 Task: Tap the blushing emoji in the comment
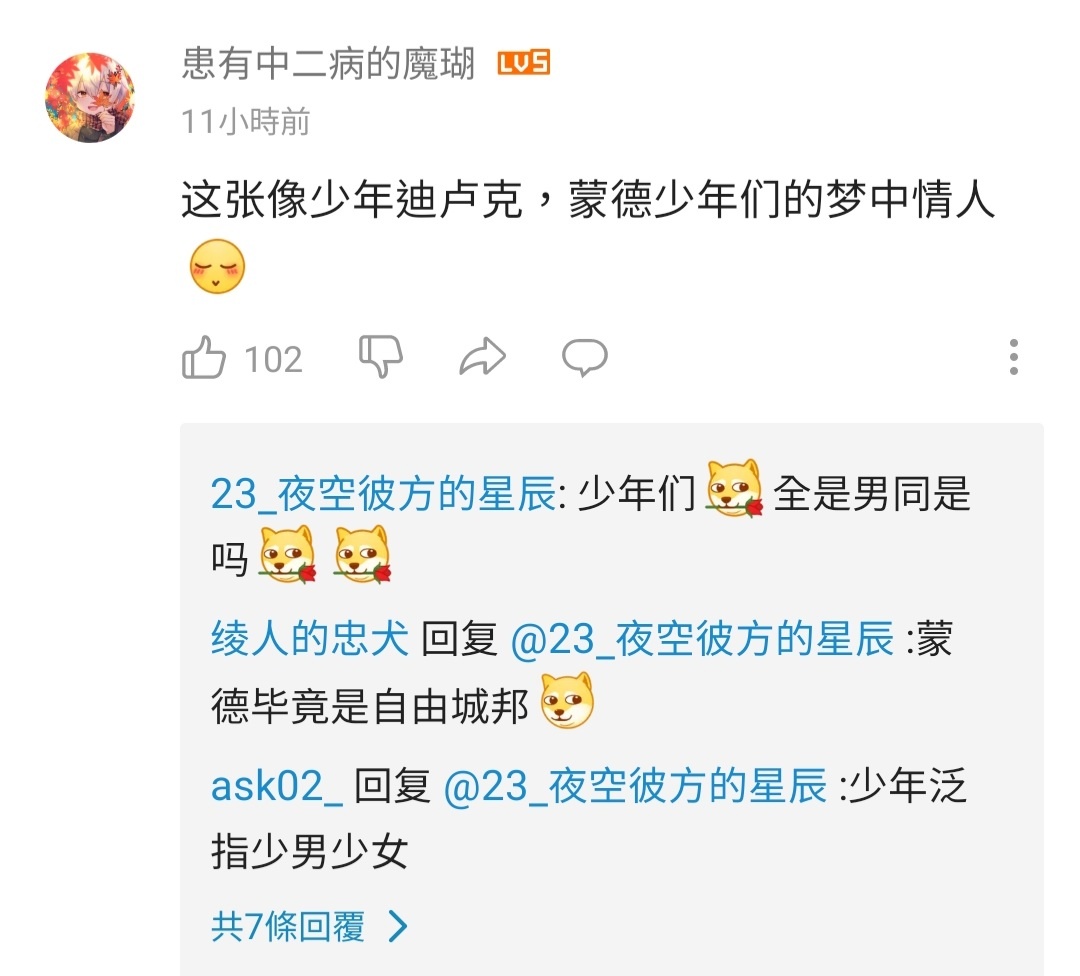(x=218, y=267)
